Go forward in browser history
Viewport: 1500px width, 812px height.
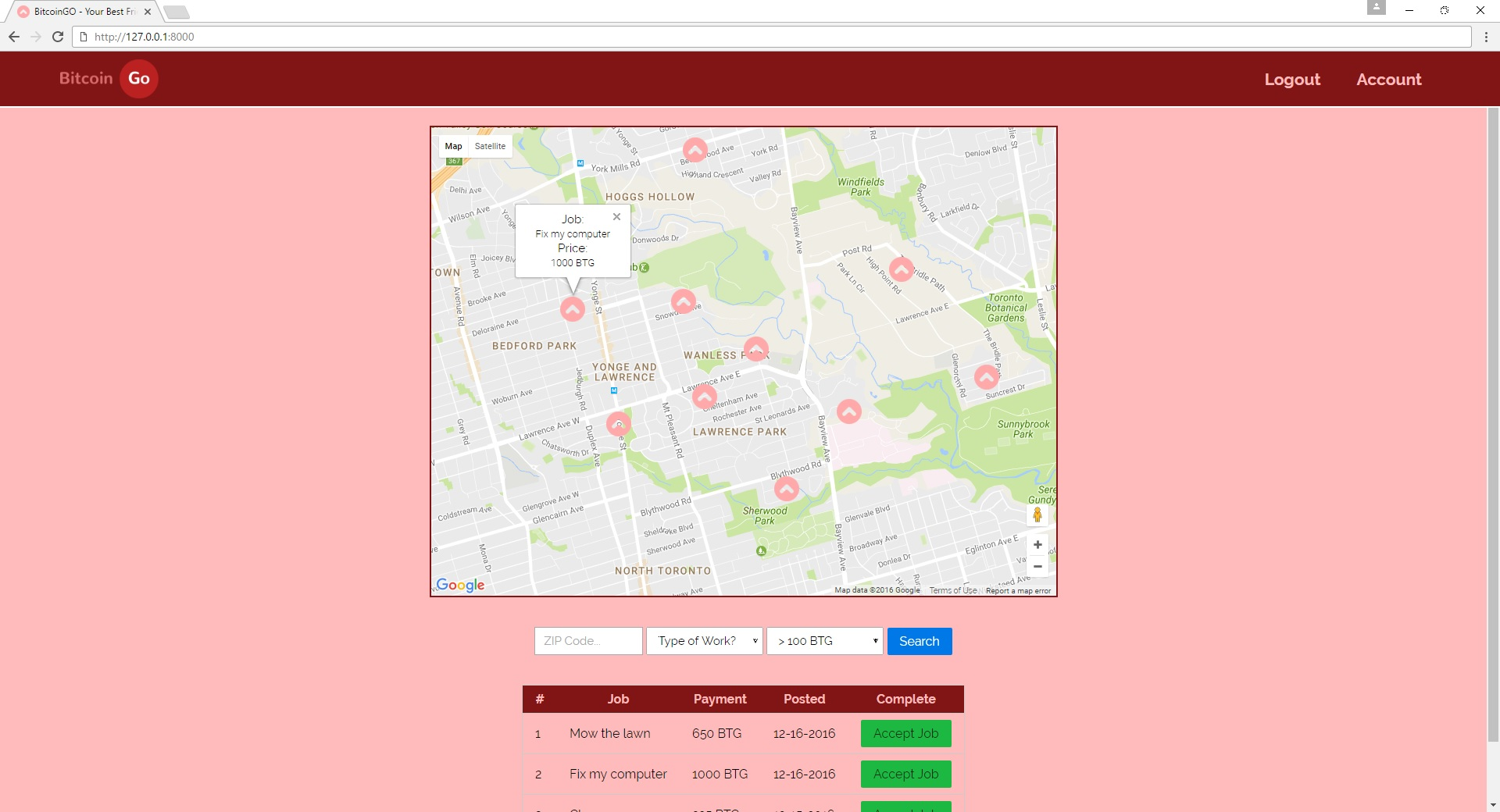(x=36, y=37)
